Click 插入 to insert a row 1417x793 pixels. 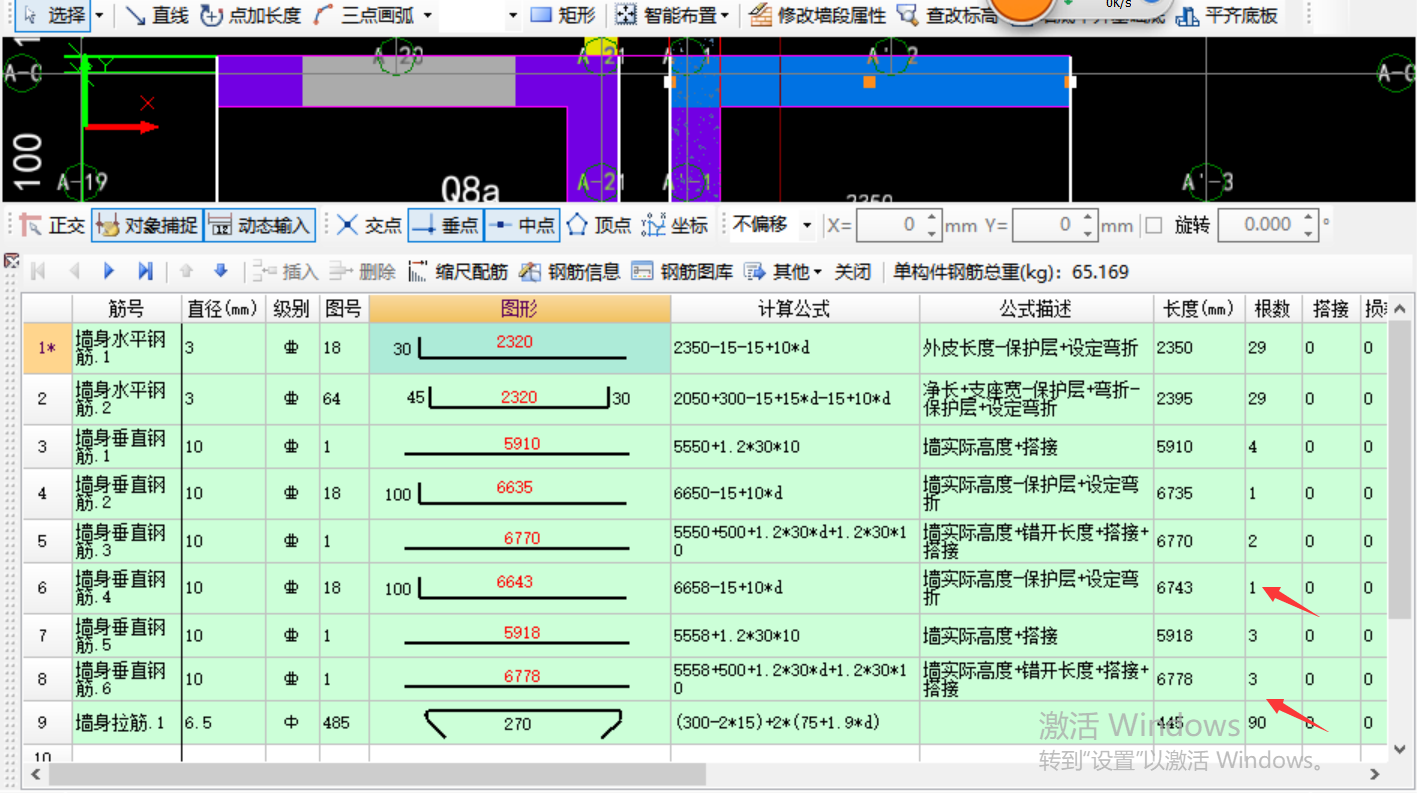tap(286, 271)
